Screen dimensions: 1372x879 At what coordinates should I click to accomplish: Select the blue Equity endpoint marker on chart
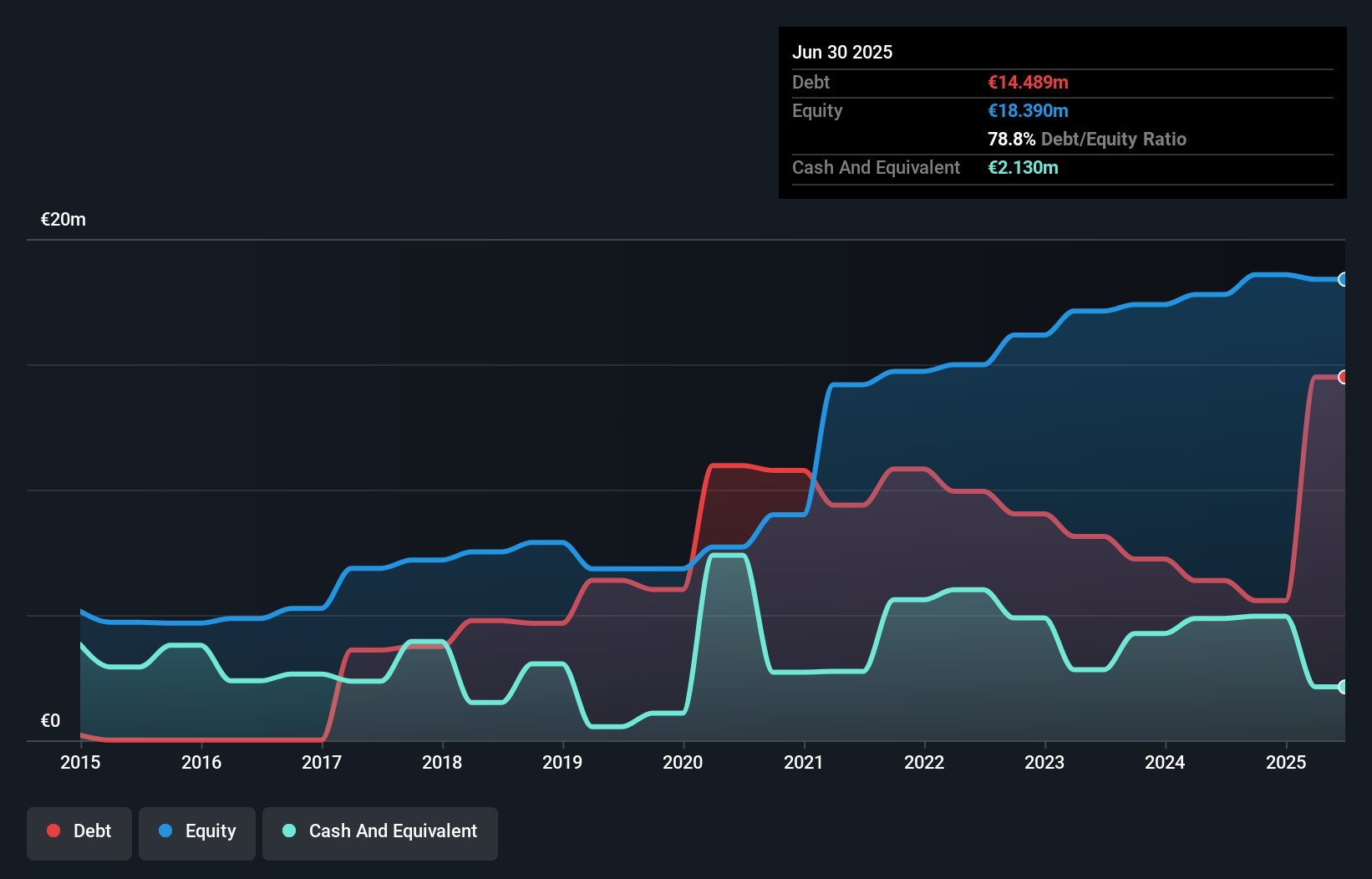[x=1344, y=280]
